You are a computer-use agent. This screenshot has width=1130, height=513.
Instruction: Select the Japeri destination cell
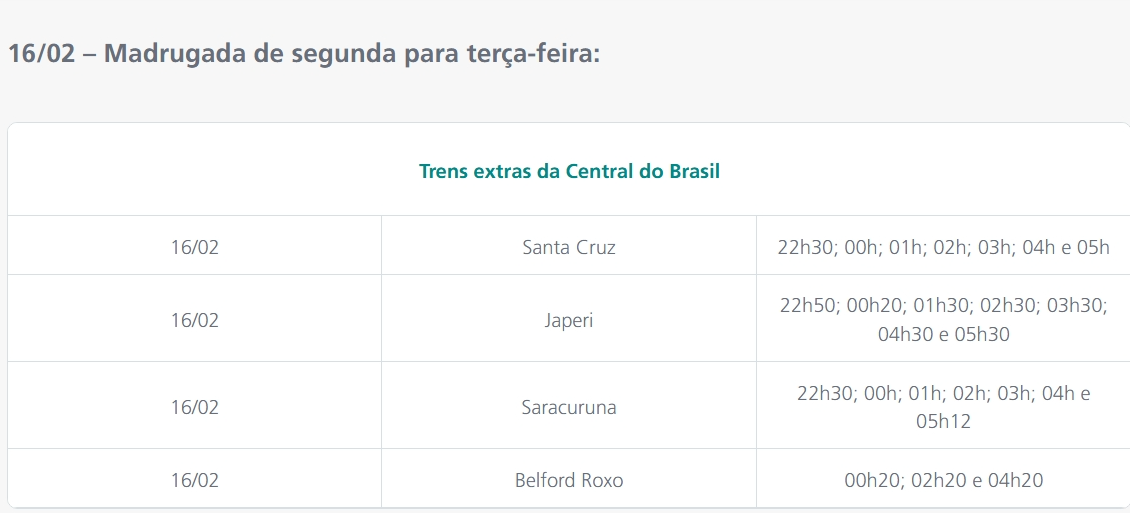pos(569,320)
